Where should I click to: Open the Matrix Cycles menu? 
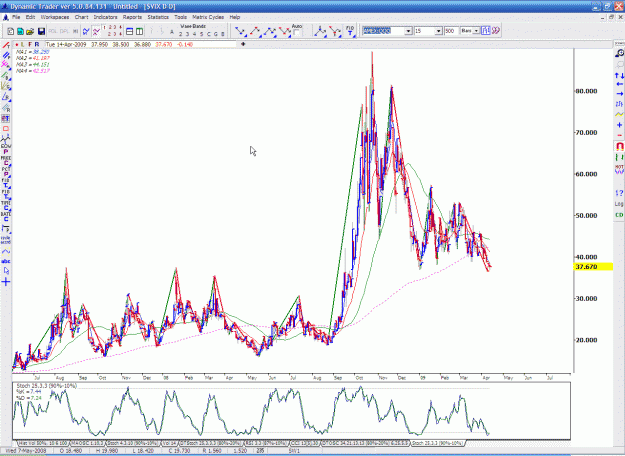208,17
